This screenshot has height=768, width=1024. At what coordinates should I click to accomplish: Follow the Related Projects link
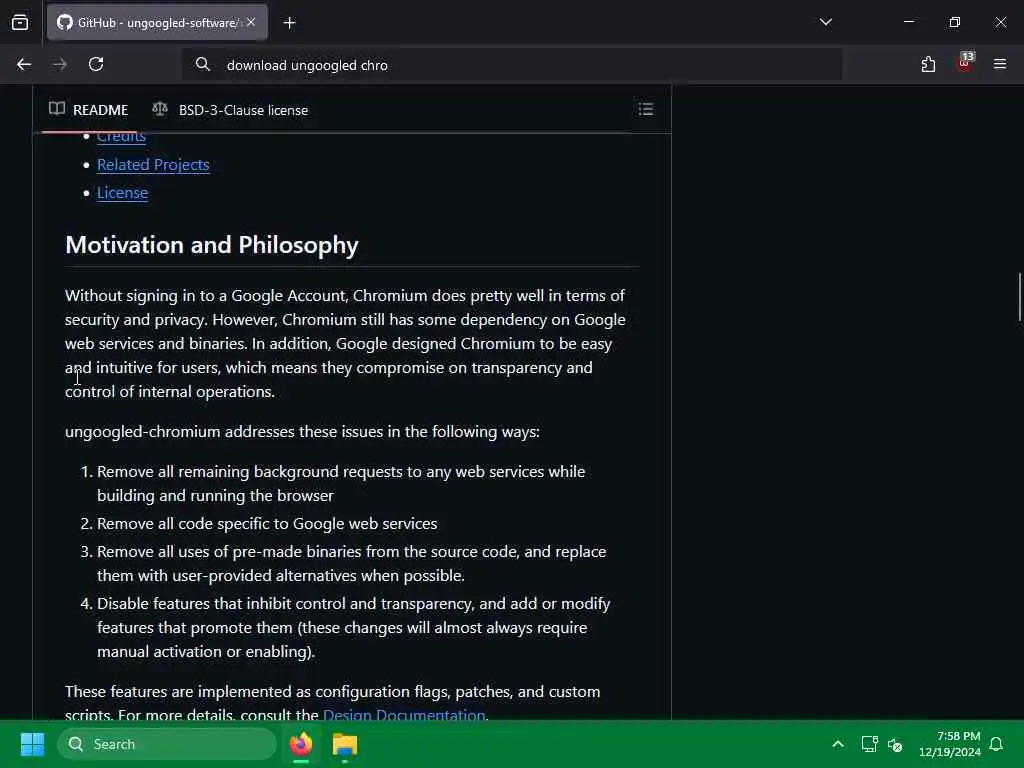pyautogui.click(x=153, y=165)
